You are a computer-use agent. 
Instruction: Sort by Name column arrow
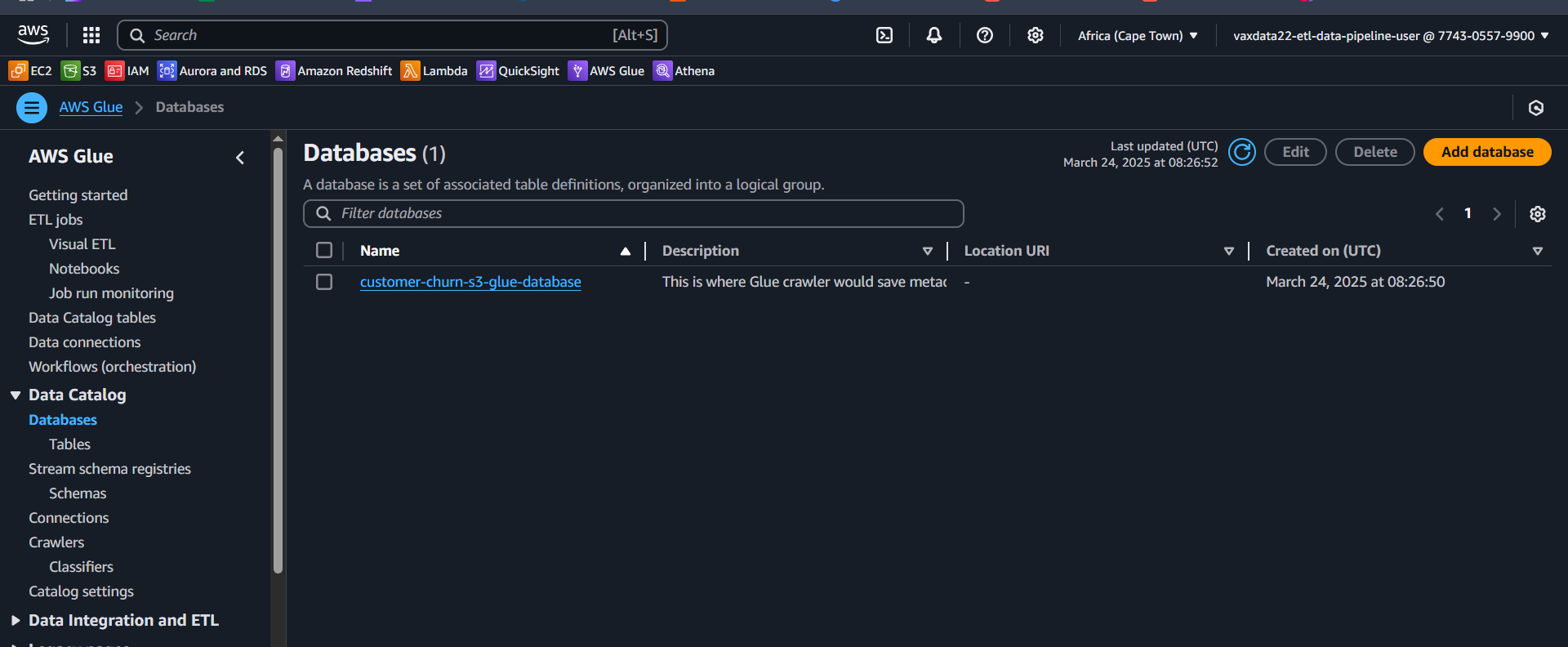coord(626,251)
